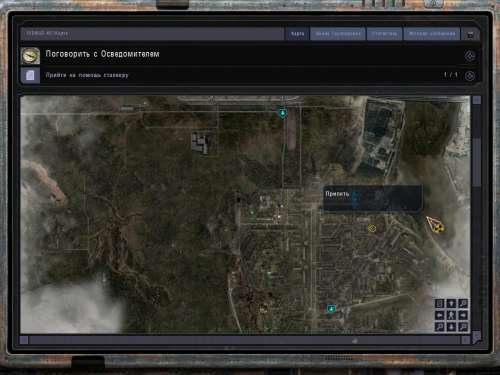Click the left button of the horizontal scrollbar

(x=24, y=340)
